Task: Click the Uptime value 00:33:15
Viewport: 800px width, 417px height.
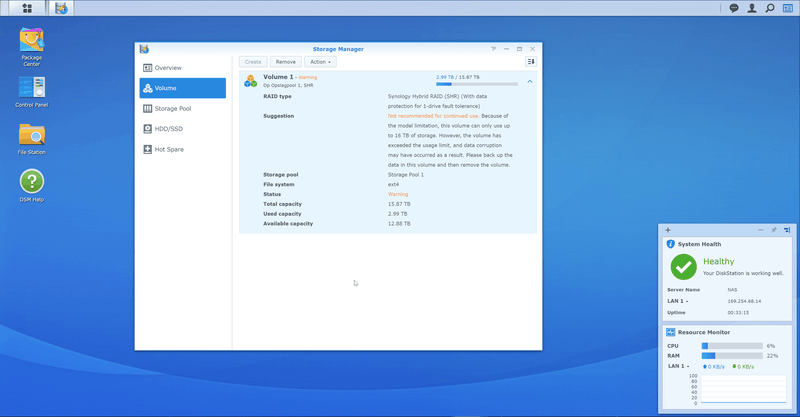Action: pos(738,312)
